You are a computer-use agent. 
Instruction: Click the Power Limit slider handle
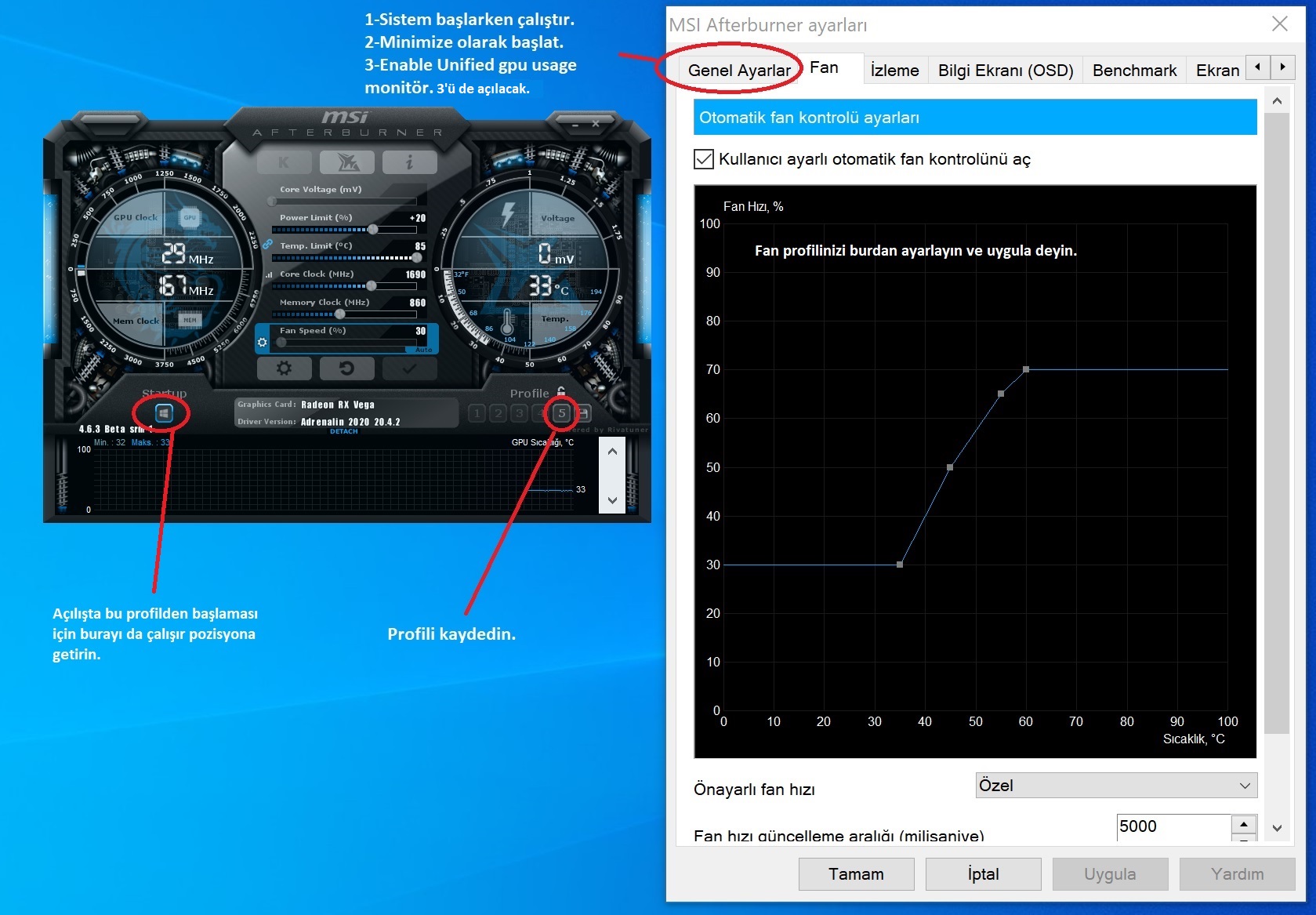tap(373, 230)
